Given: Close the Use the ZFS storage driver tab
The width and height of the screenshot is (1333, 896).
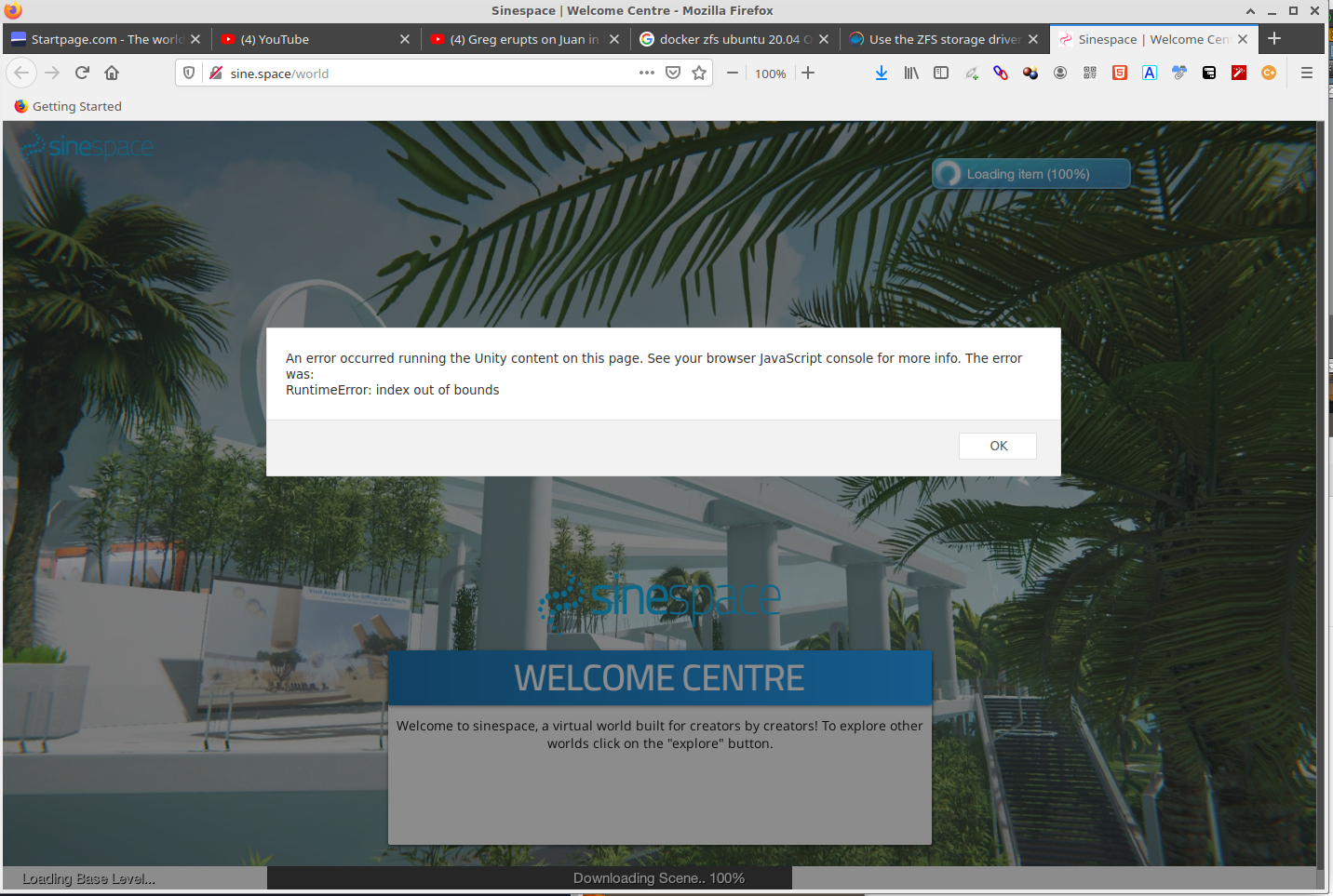Looking at the screenshot, I should coord(1033,39).
